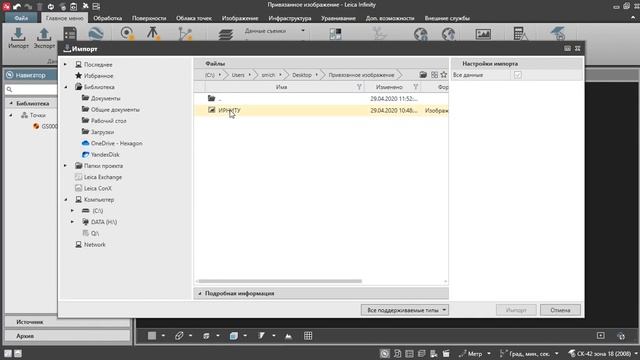Image resolution: width=640 pixels, height=360 pixels.
Task: Click the image picture icon in the ribbon
Action: (483, 34)
